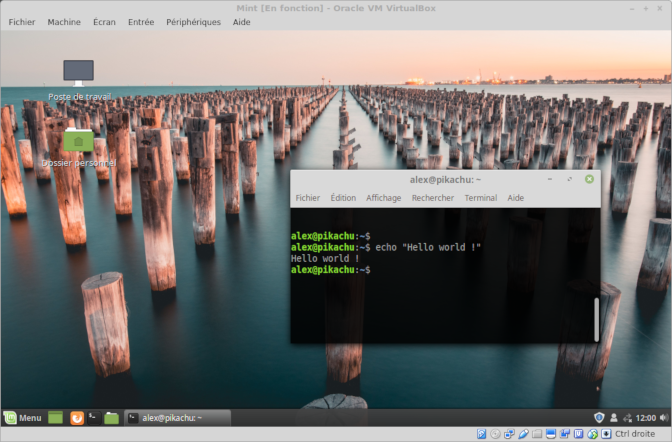Screen dimensions: 672x442
Task: Open file manager from panel launcher
Action: tap(111, 417)
